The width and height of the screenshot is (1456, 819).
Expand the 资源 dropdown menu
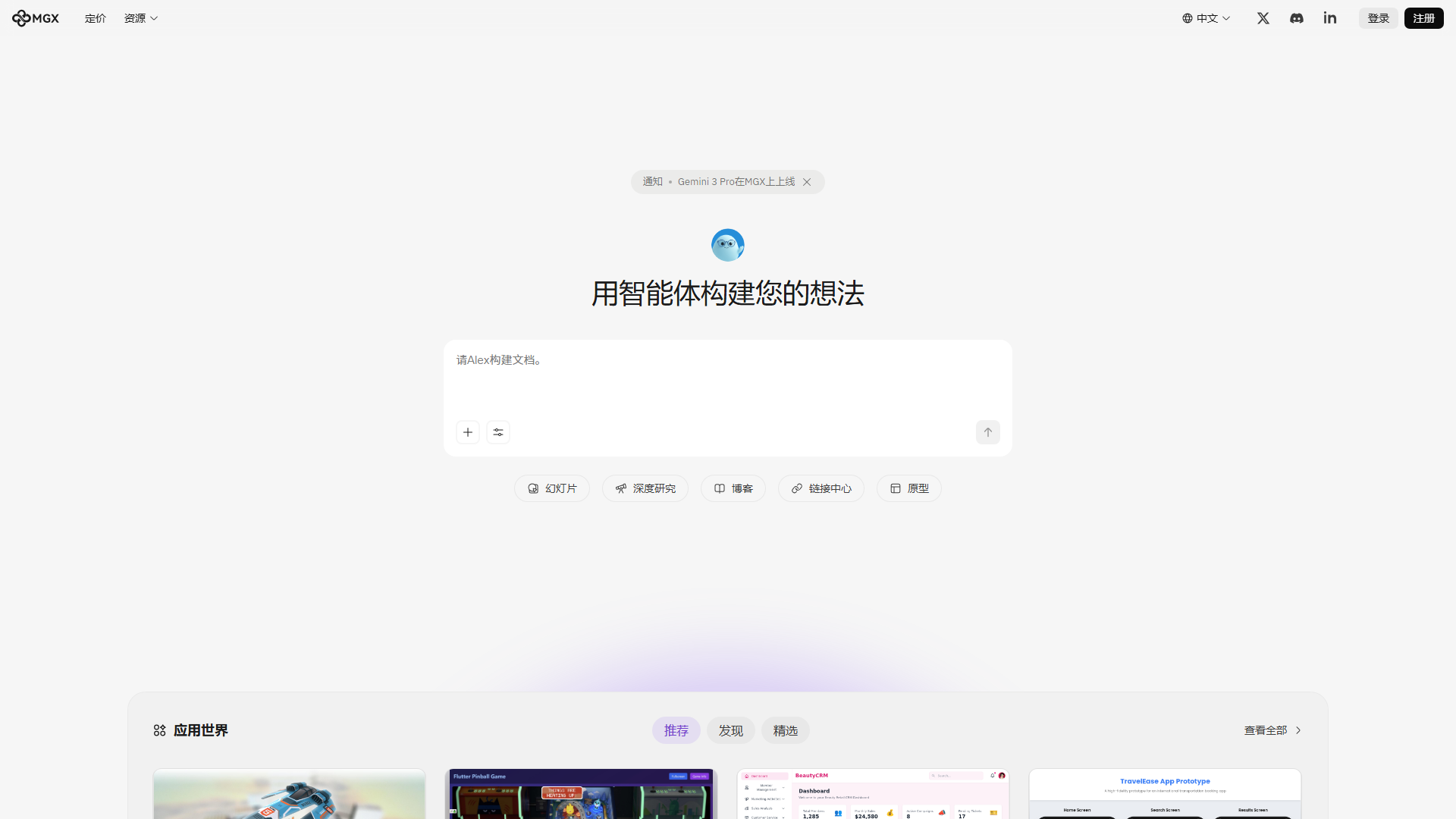coord(141,18)
